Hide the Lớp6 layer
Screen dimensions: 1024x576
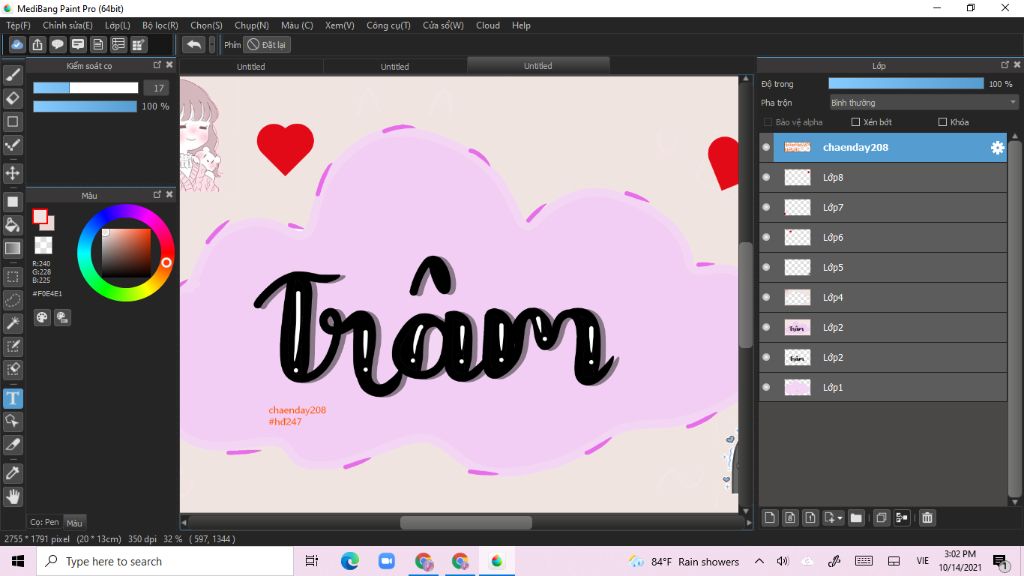766,237
